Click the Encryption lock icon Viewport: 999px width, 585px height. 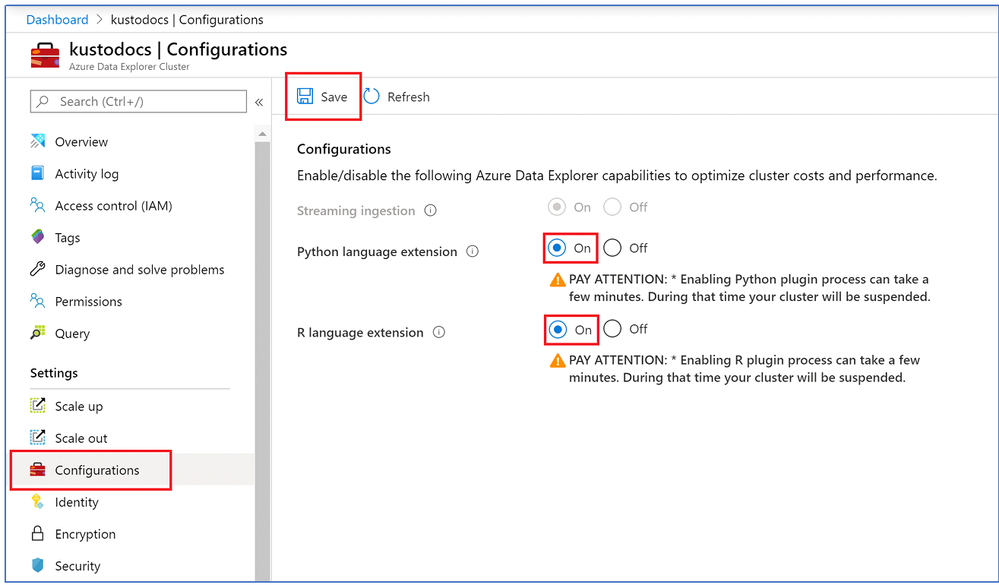(38, 534)
